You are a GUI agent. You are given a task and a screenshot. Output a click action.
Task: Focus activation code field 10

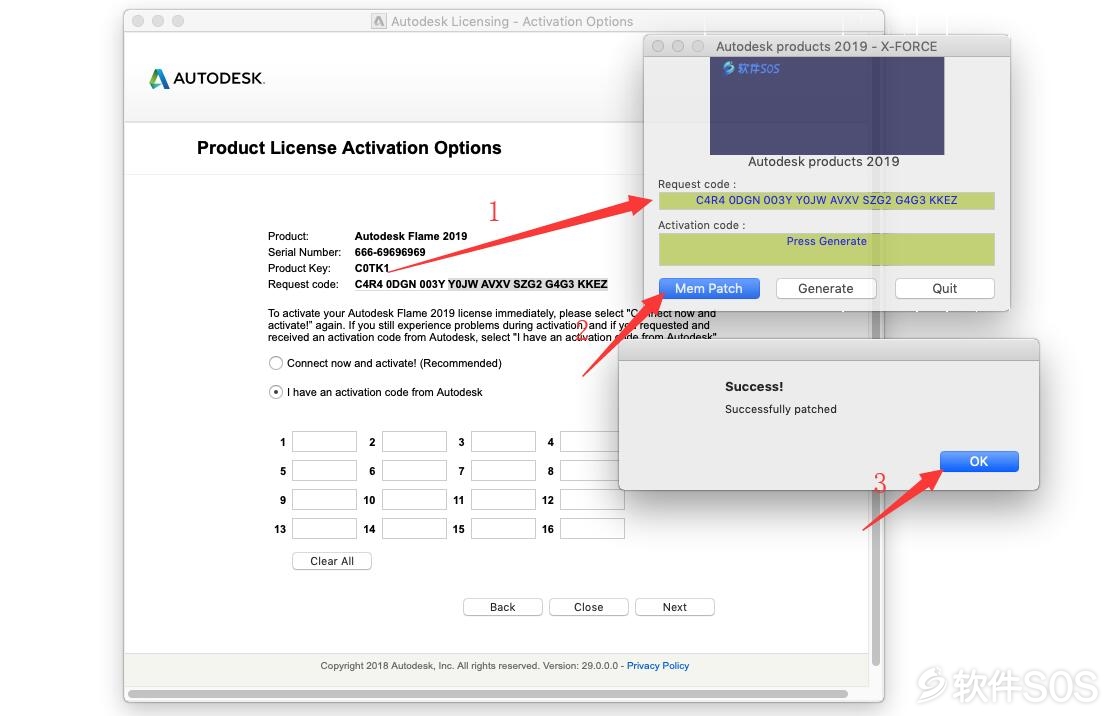414,500
